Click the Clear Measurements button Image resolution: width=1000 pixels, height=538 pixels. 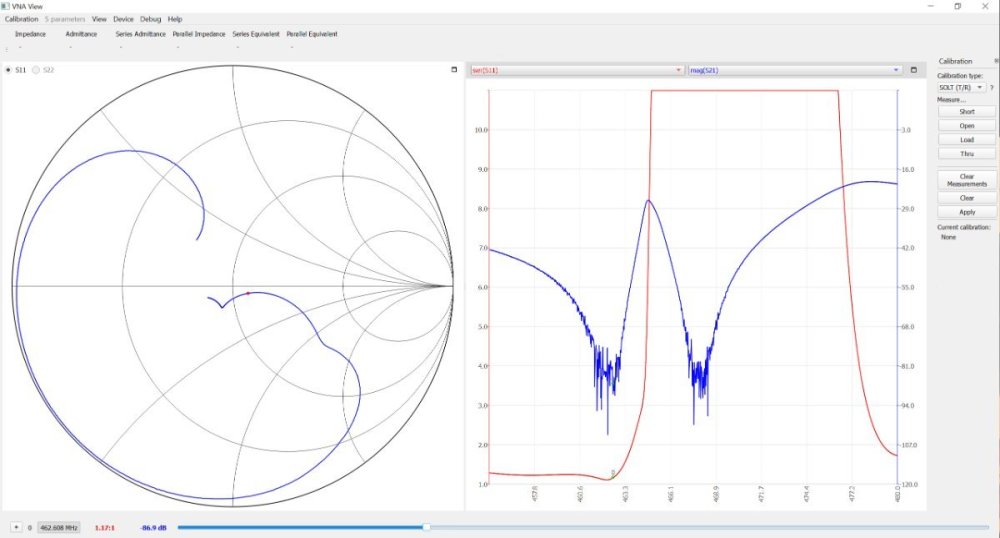click(966, 180)
